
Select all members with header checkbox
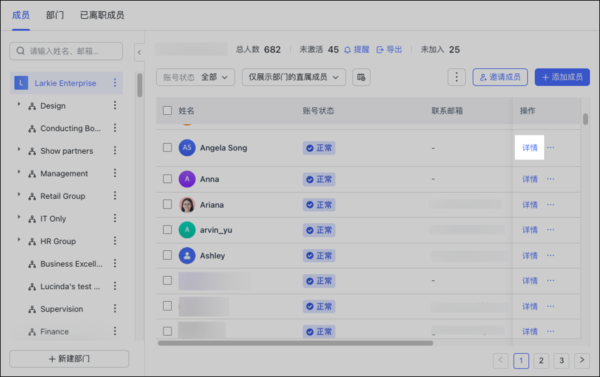167,111
